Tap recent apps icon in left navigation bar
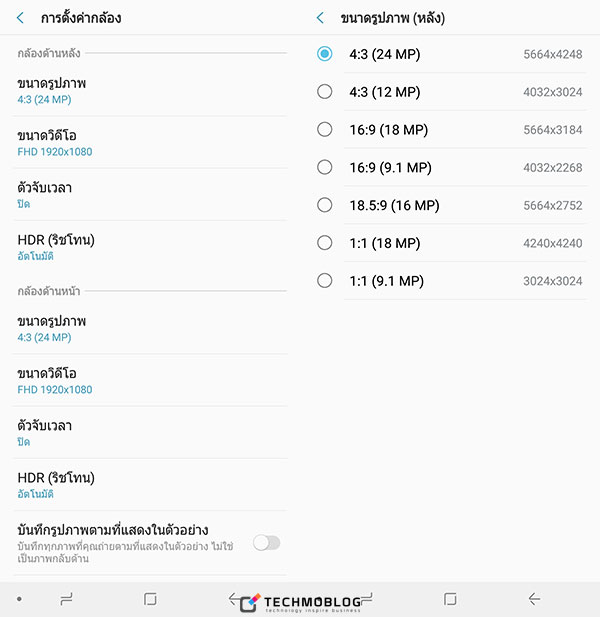This screenshot has height=617, width=600. (x=66, y=599)
